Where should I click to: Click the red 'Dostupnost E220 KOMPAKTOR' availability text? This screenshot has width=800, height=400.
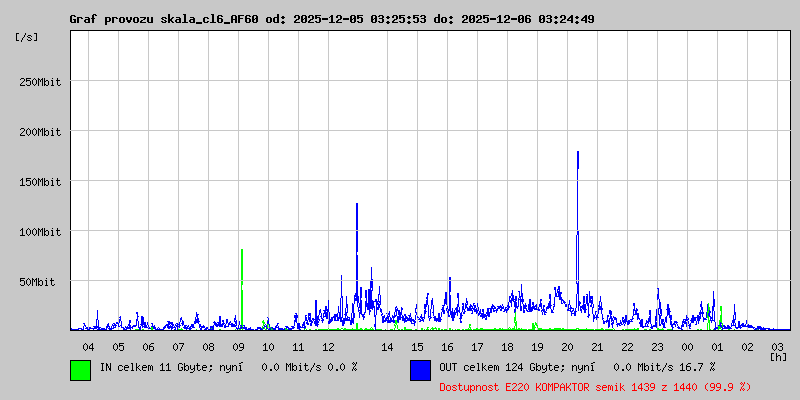click(x=595, y=386)
